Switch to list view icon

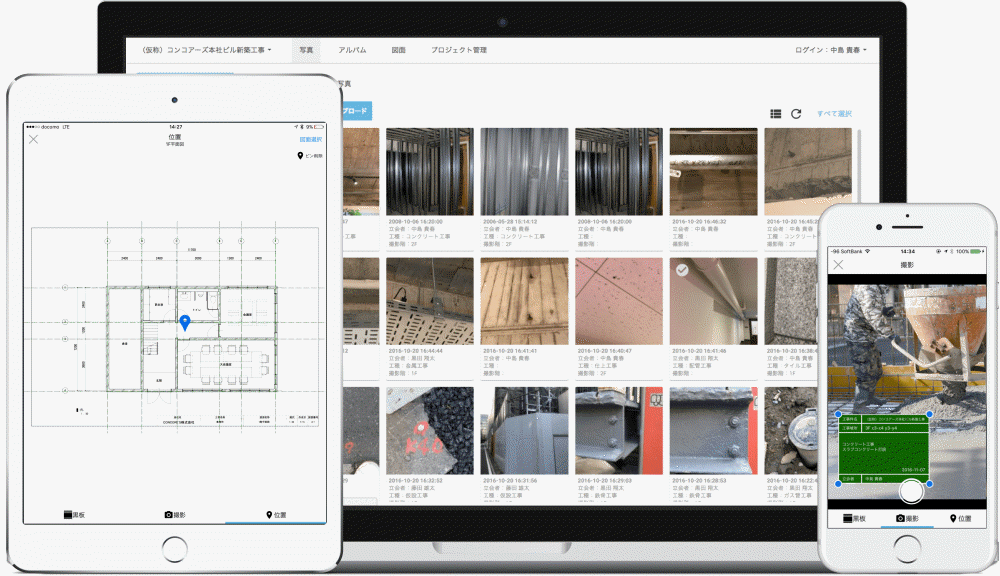pyautogui.click(x=775, y=114)
